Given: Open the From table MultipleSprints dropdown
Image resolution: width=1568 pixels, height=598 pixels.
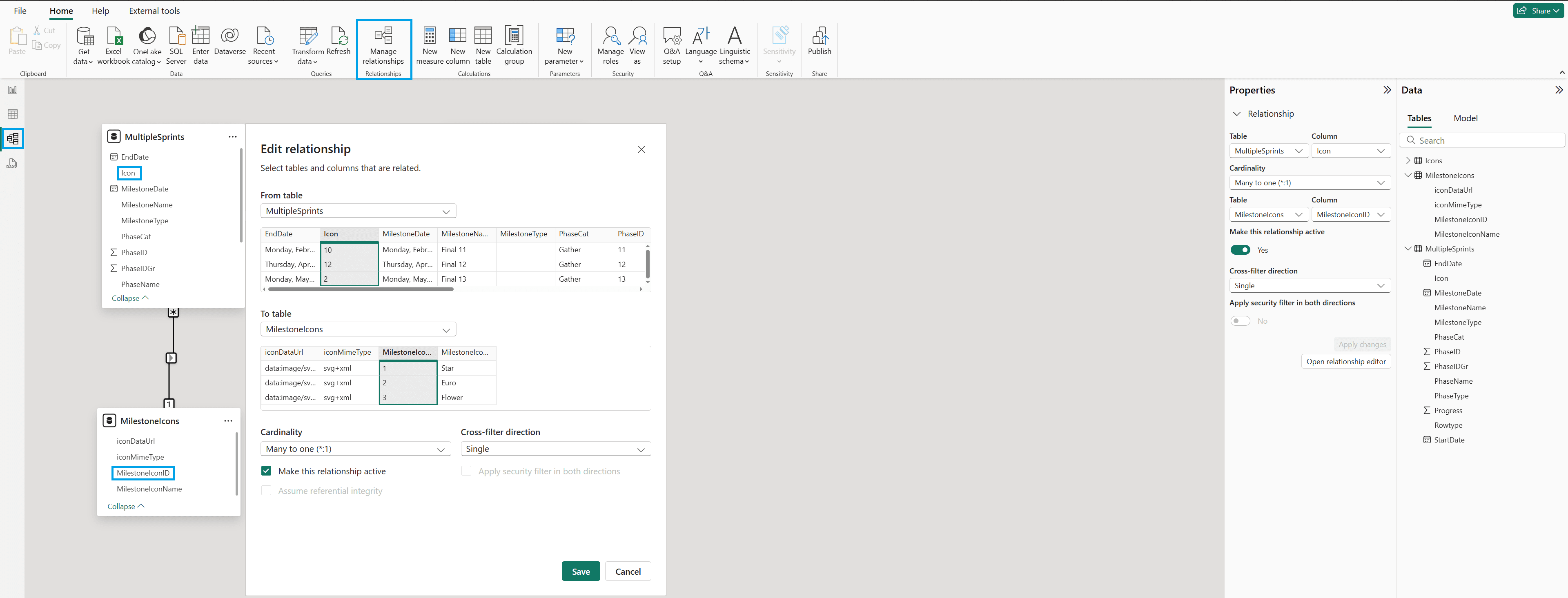Looking at the screenshot, I should coord(358,211).
